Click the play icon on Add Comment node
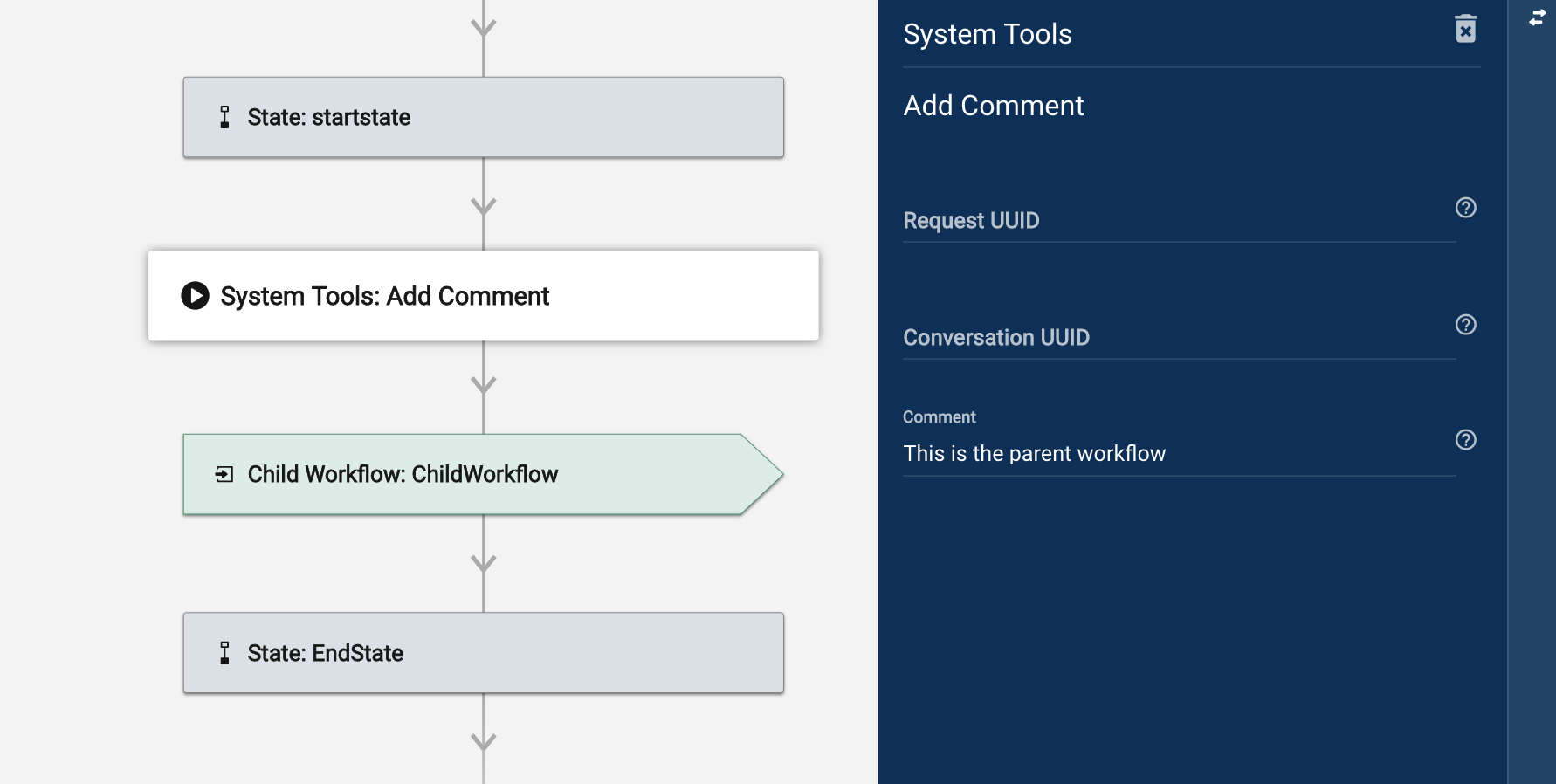 [195, 296]
